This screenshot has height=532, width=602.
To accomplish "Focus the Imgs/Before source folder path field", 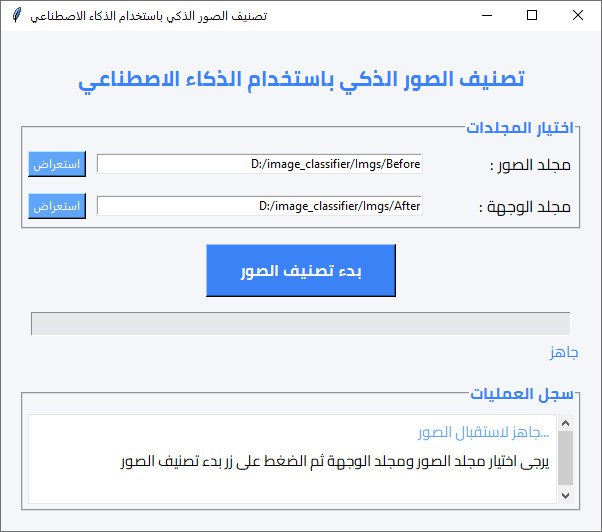I will (260, 164).
